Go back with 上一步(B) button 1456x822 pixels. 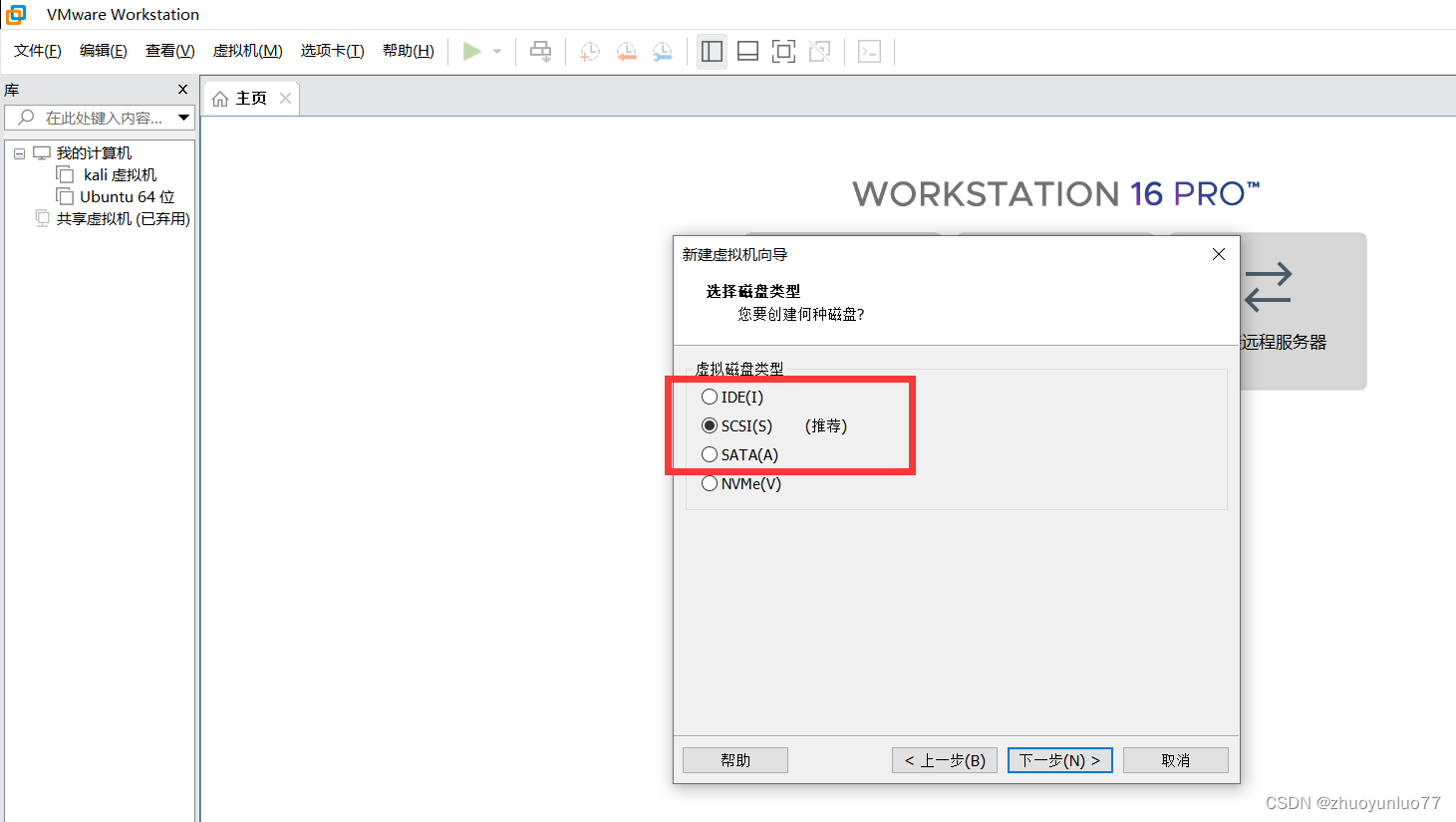[x=945, y=760]
